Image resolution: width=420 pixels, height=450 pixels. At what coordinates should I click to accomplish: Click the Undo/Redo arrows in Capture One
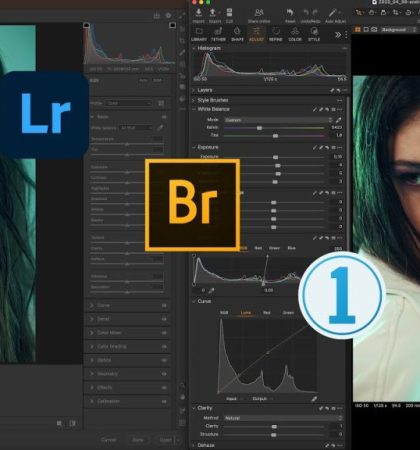point(310,13)
